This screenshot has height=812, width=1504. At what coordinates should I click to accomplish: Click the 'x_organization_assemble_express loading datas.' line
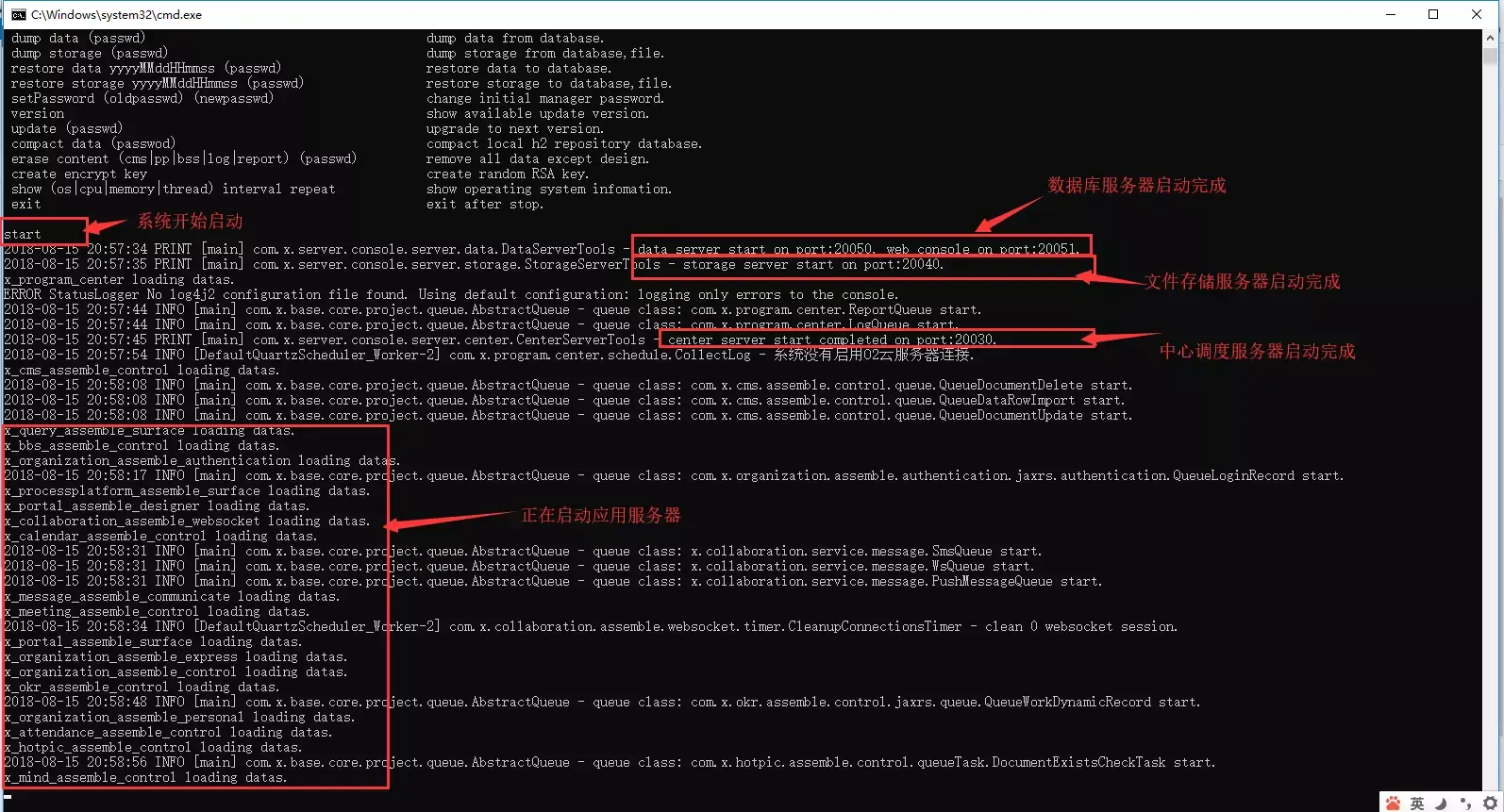click(x=175, y=657)
